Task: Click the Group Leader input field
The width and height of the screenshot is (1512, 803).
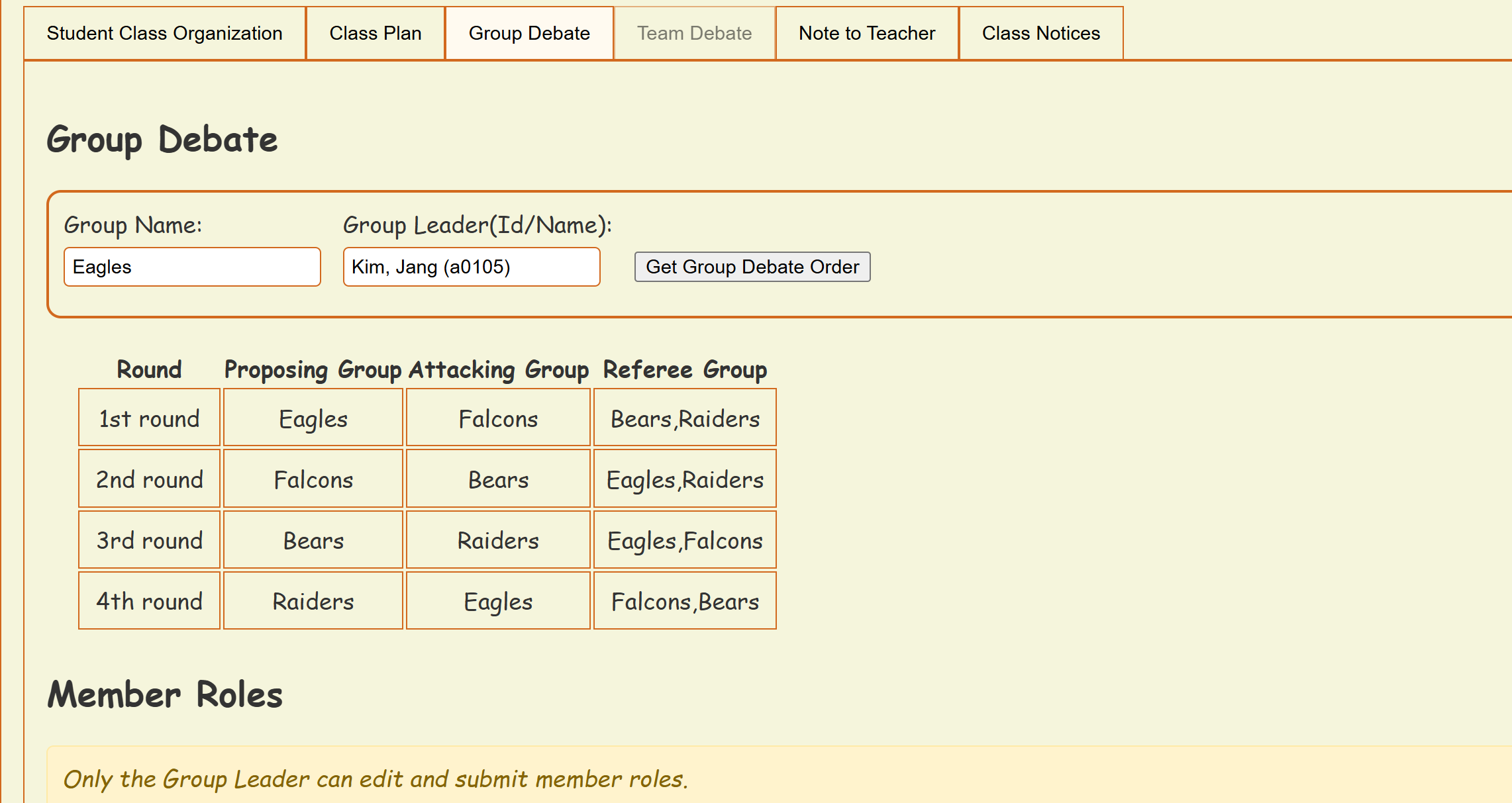Action: tap(472, 267)
